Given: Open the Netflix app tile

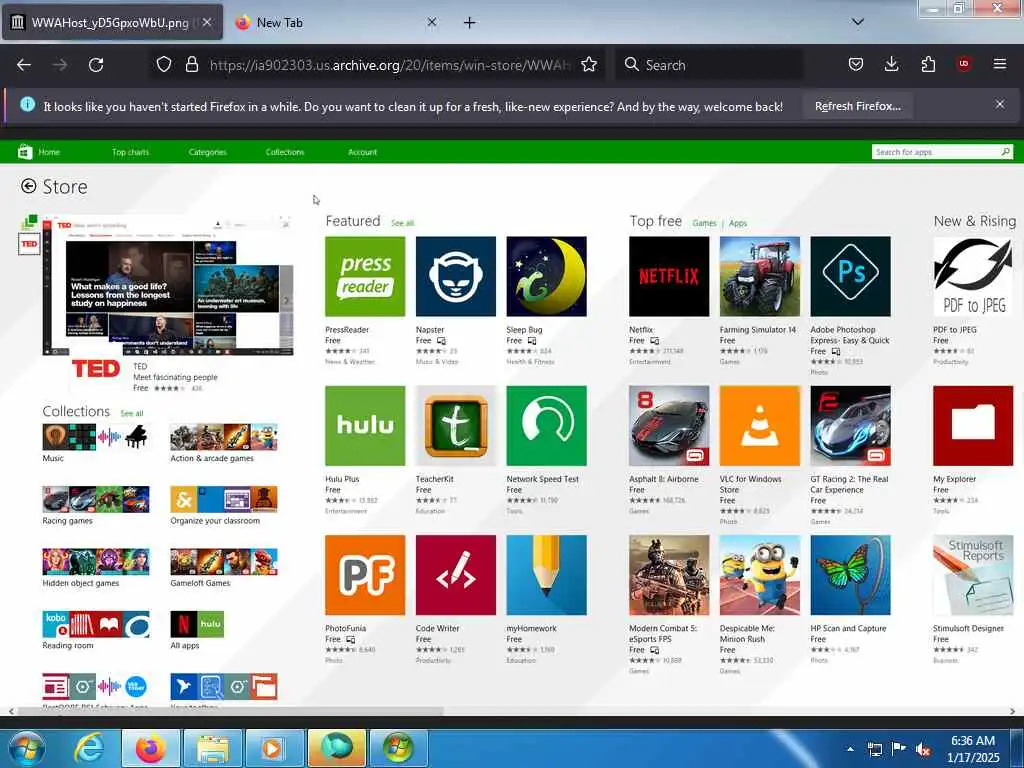Looking at the screenshot, I should click(x=669, y=276).
